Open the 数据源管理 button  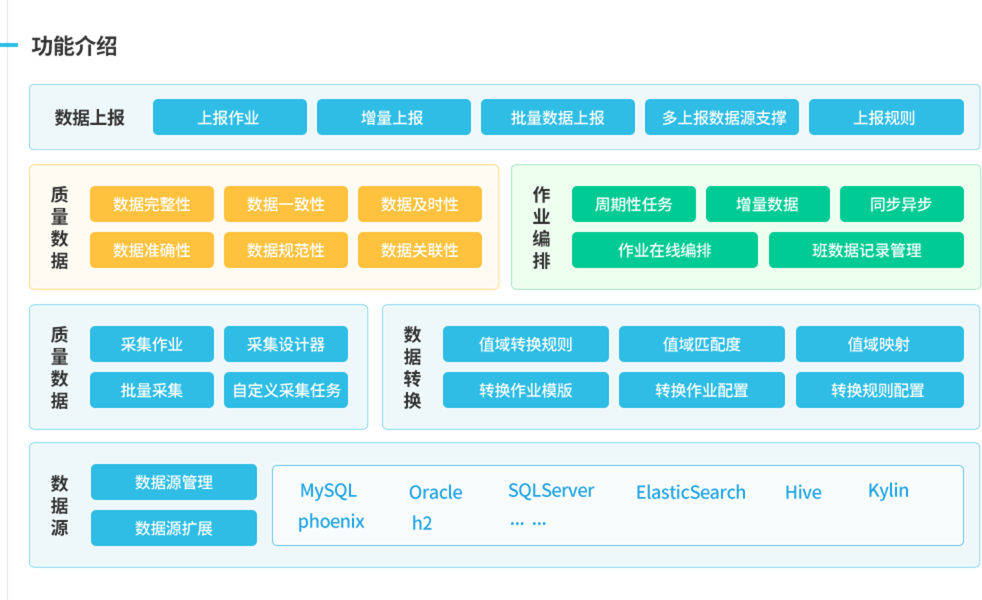[173, 482]
